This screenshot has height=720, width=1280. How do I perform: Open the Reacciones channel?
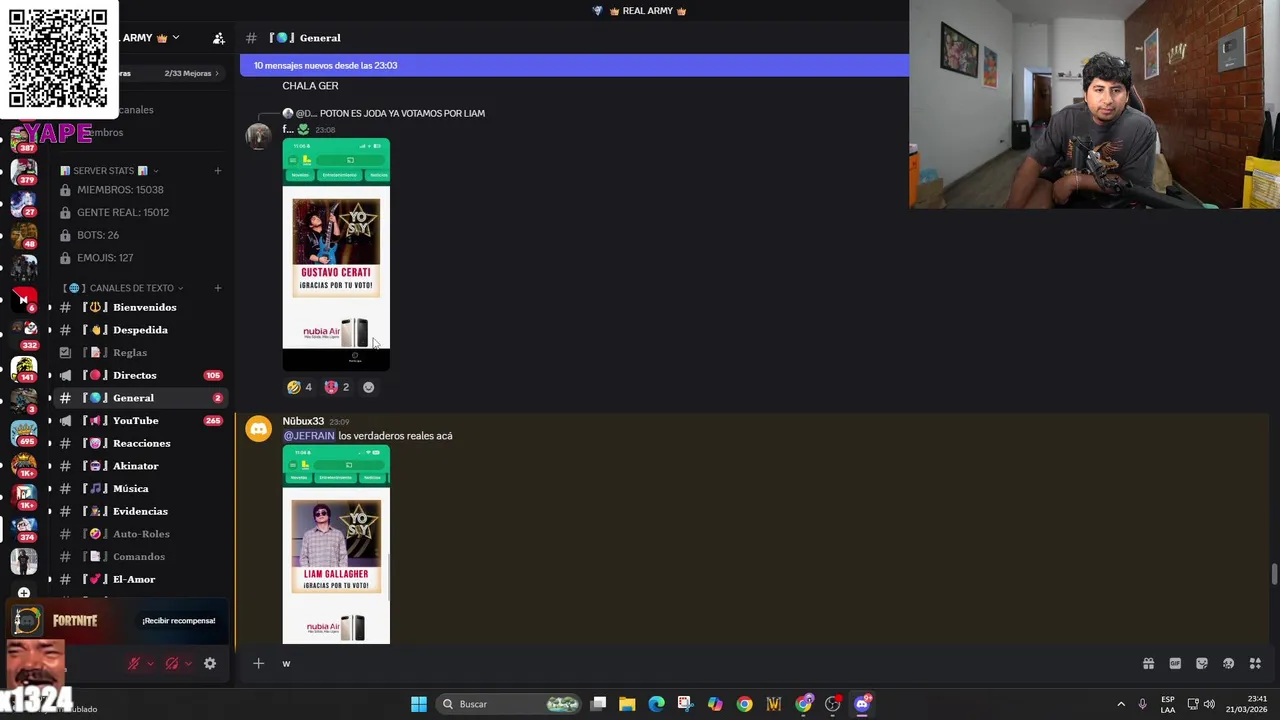coord(140,443)
